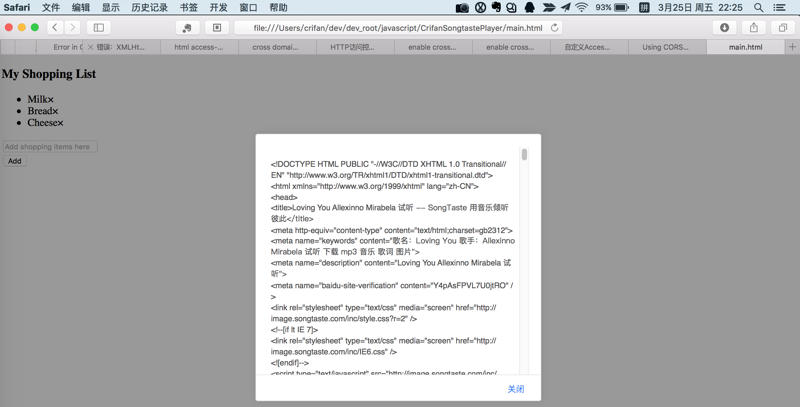This screenshot has width=800, height=407.
Task: Remove Bread via its × mark
Action: click(55, 111)
